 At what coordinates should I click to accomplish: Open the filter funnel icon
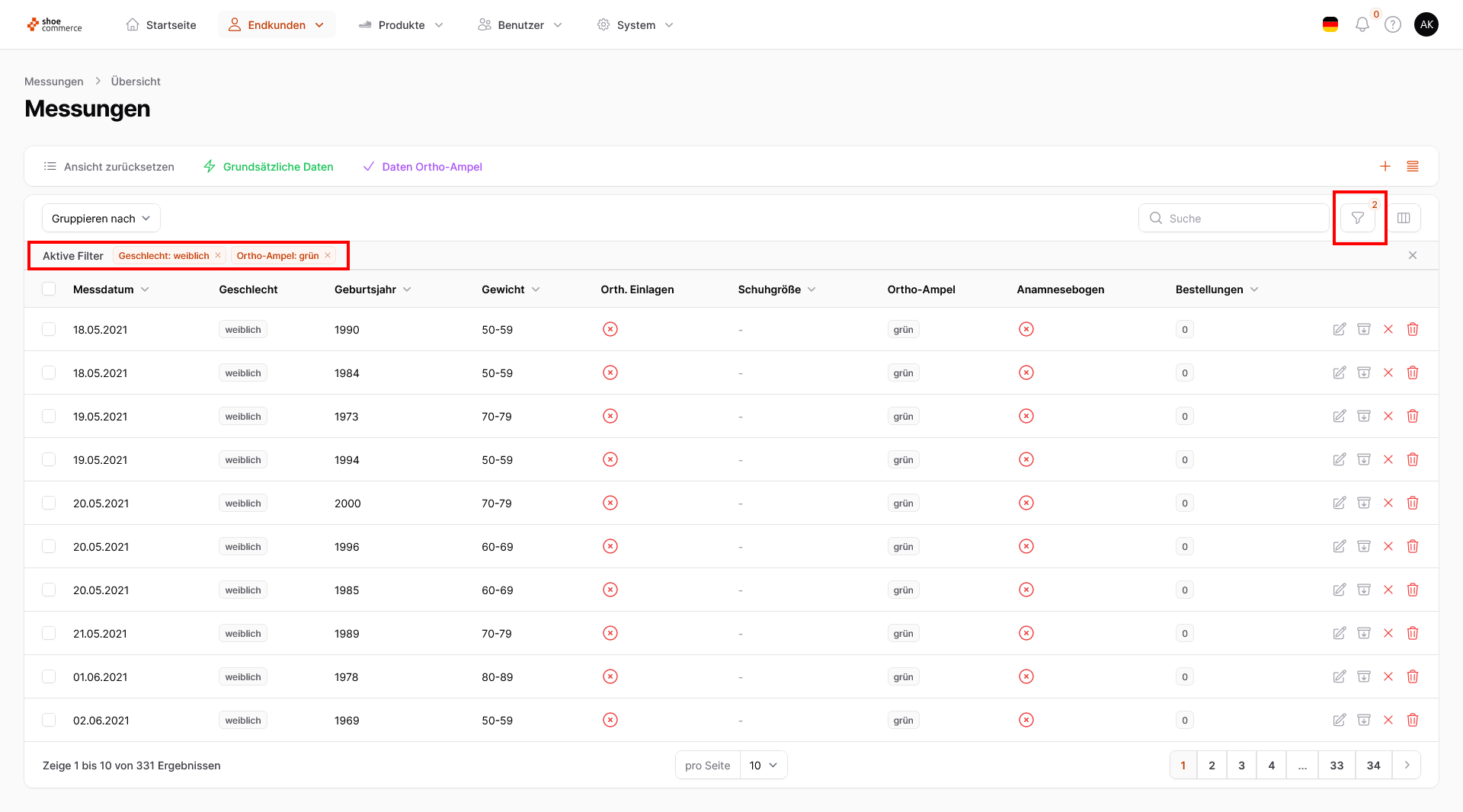tap(1358, 219)
